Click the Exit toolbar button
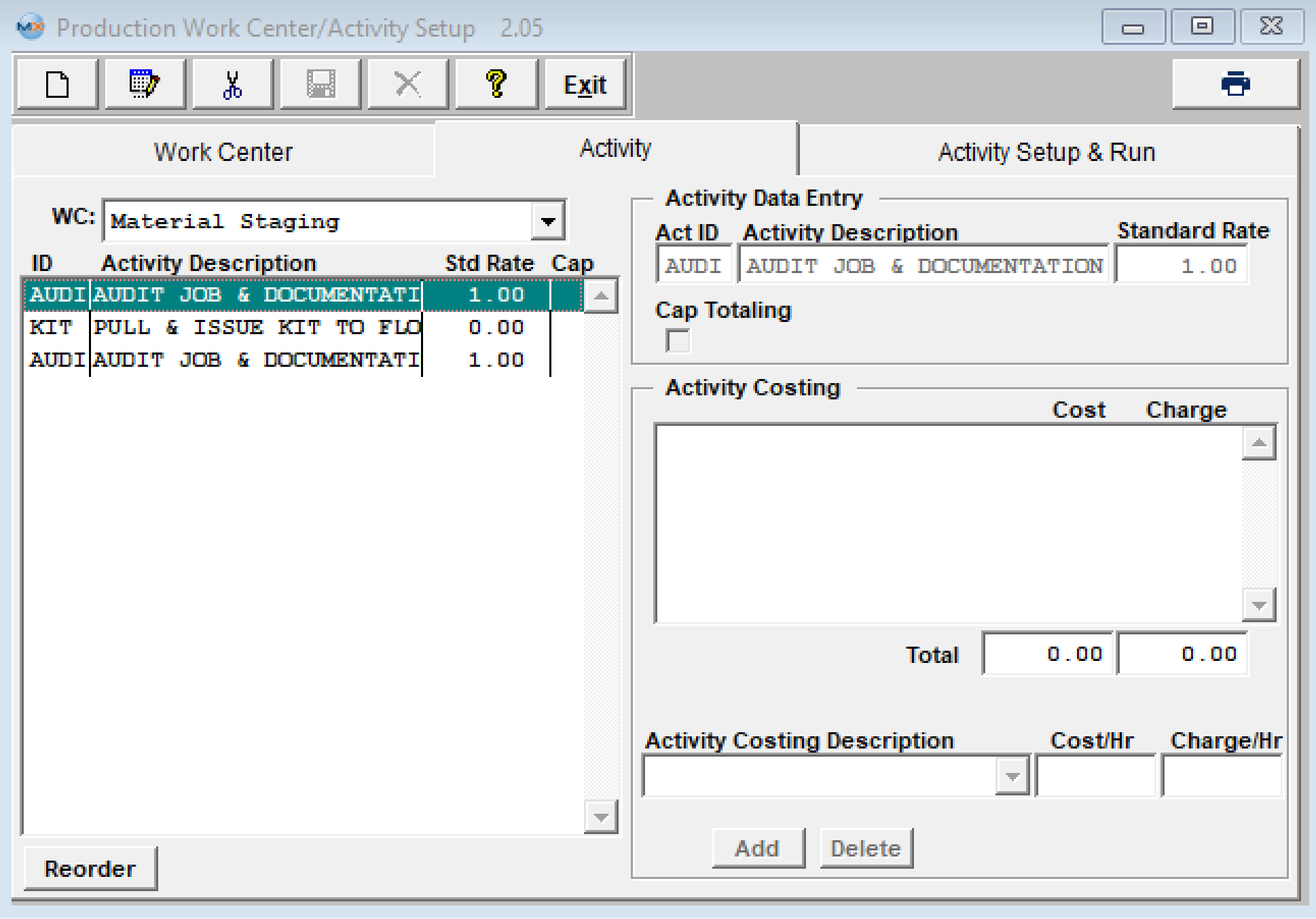The image size is (1316, 919). coord(585,85)
